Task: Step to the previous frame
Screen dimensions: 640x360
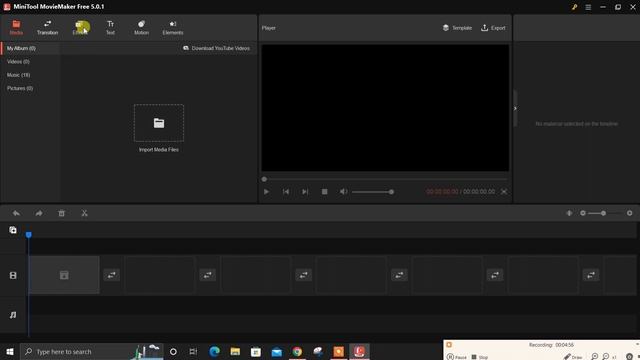Action: (x=286, y=191)
